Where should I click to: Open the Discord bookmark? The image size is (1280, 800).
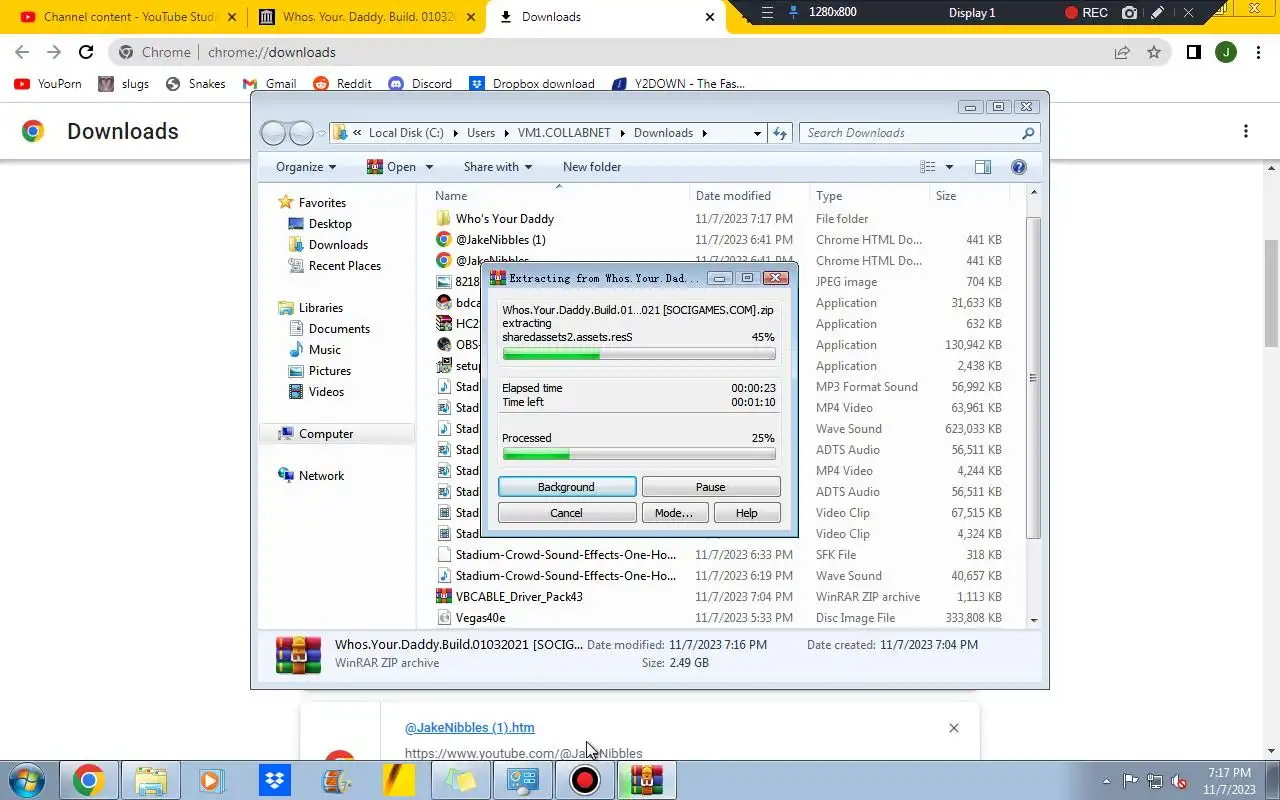420,84
